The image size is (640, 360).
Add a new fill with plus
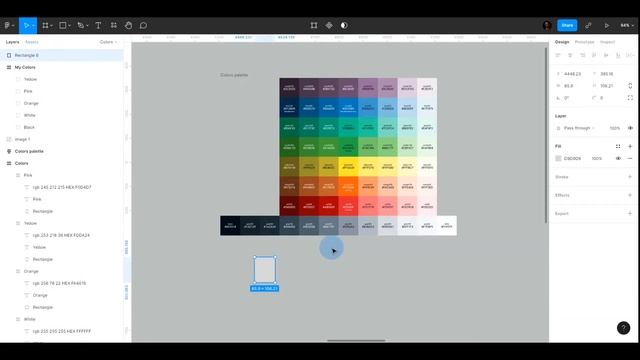point(630,146)
